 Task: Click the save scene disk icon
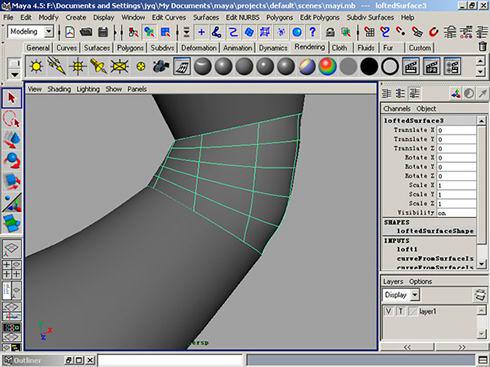point(103,32)
